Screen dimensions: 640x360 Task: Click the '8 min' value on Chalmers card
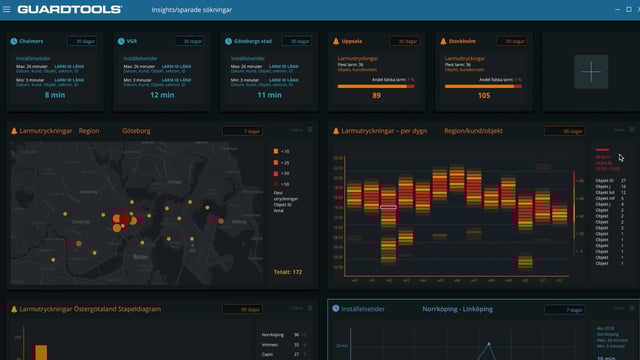(55, 95)
